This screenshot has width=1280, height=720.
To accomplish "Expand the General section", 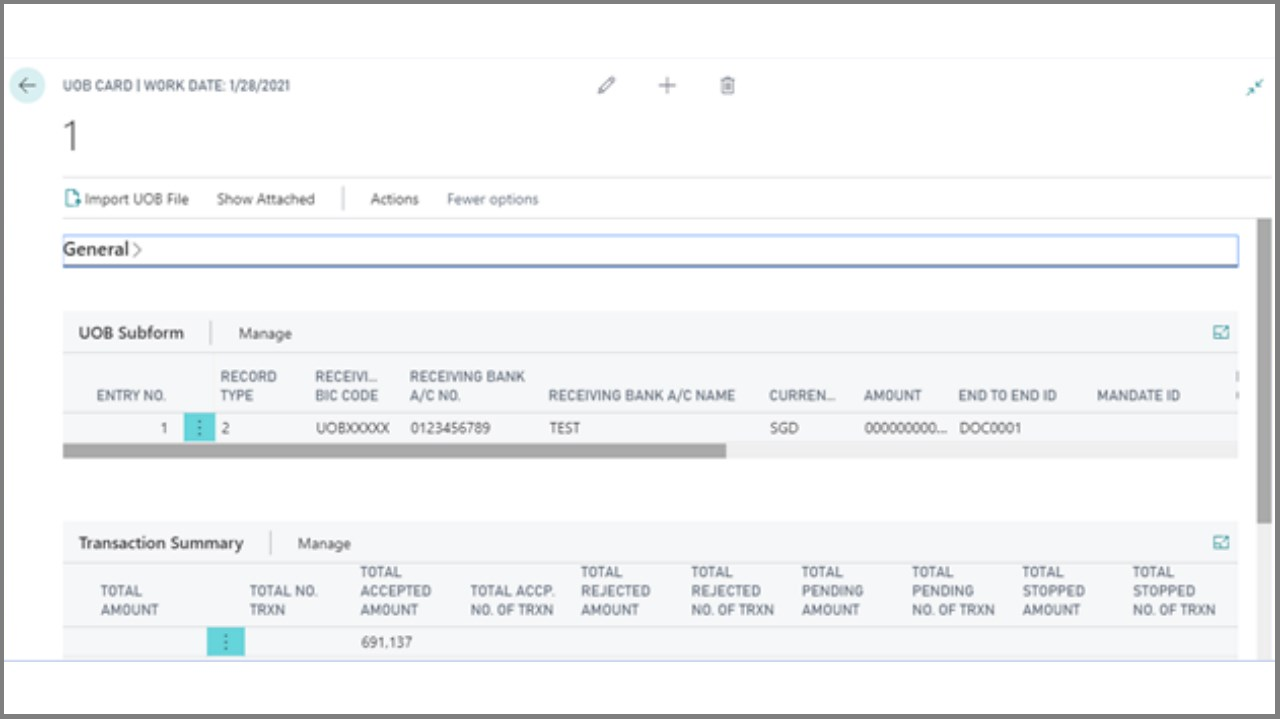I will click(x=650, y=250).
